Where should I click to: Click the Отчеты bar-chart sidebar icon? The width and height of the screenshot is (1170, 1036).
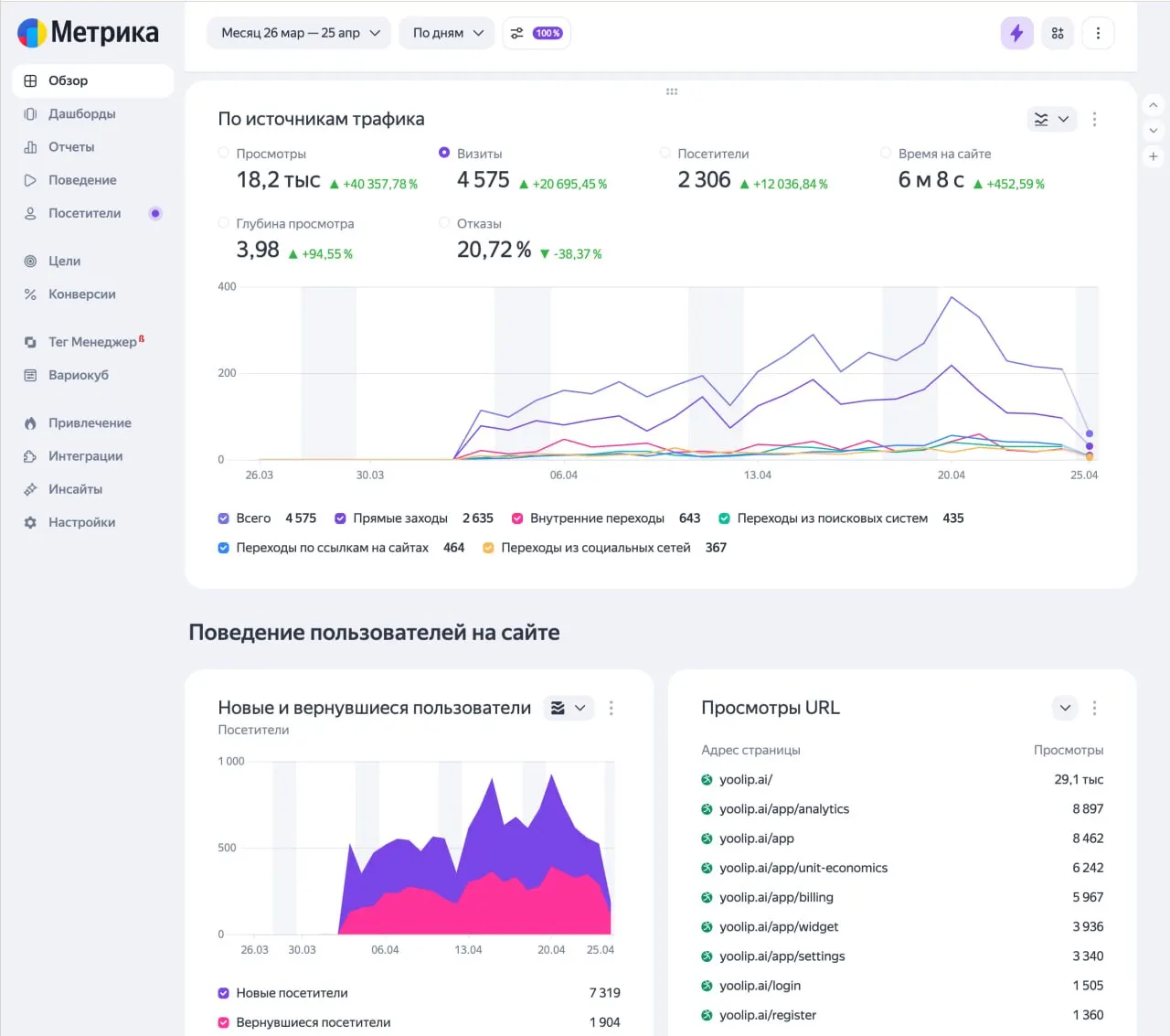(30, 147)
